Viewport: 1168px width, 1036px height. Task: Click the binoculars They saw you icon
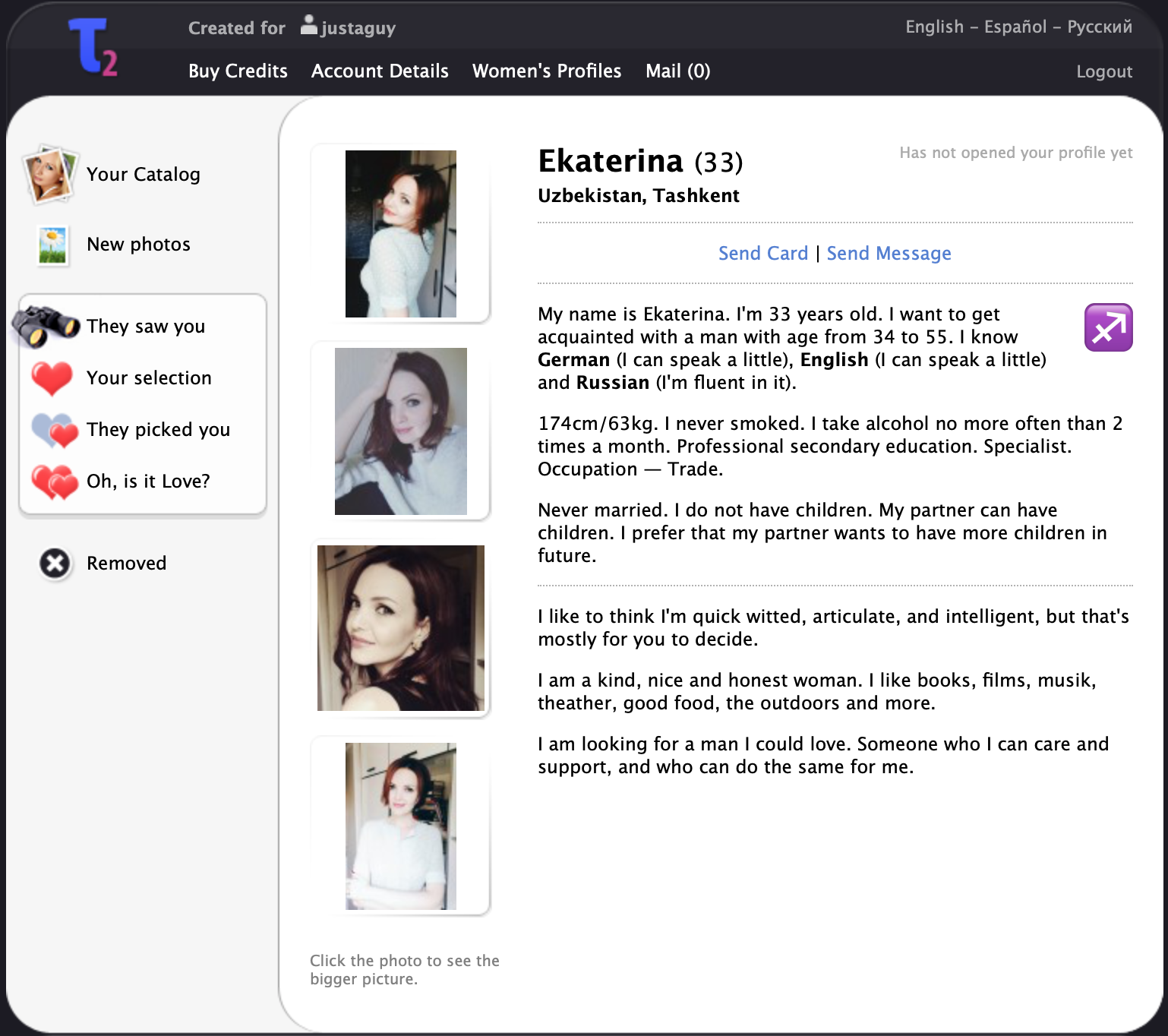[x=47, y=326]
